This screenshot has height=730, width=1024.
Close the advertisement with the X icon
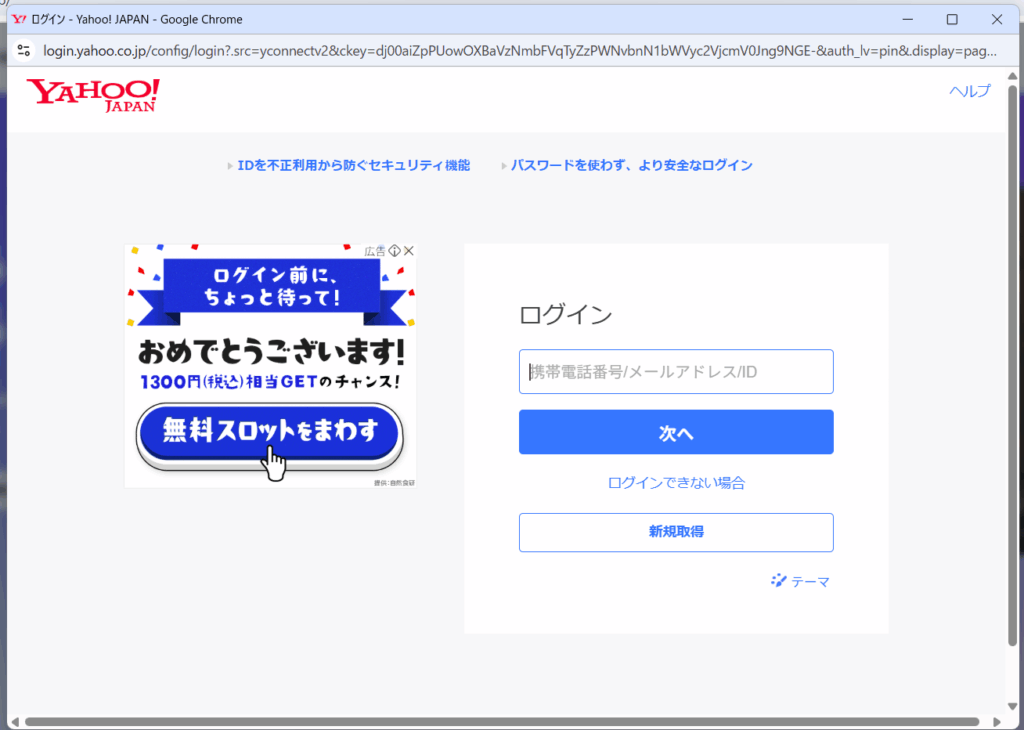[409, 251]
